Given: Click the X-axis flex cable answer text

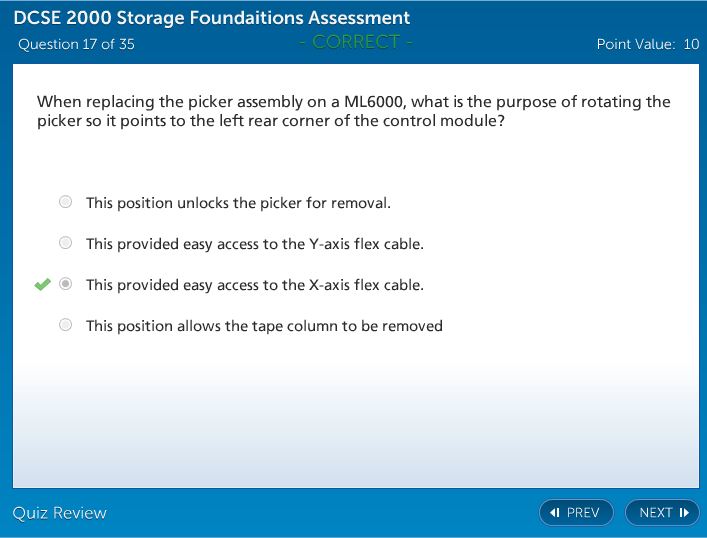Looking at the screenshot, I should [x=254, y=285].
